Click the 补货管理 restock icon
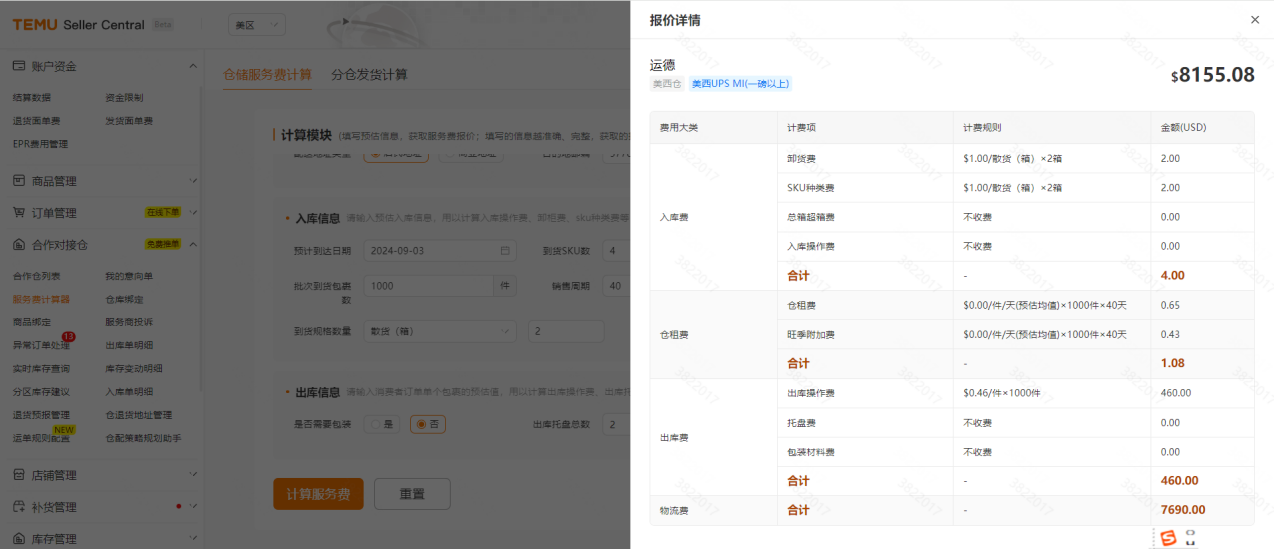The height and width of the screenshot is (549, 1274). 18,507
